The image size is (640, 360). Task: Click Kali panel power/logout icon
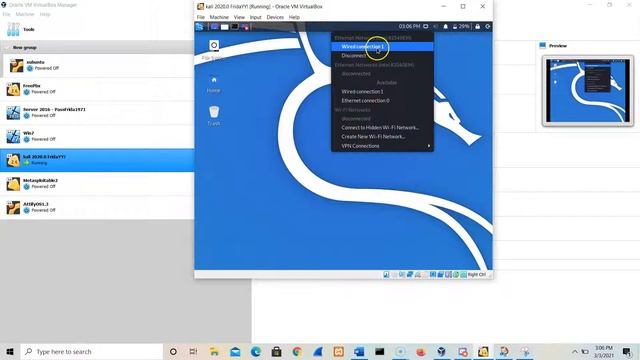pos(488,27)
